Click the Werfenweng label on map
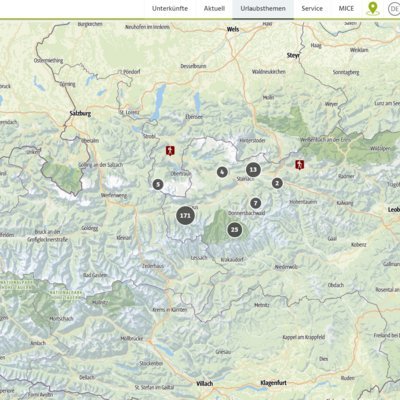 pyautogui.click(x=114, y=195)
